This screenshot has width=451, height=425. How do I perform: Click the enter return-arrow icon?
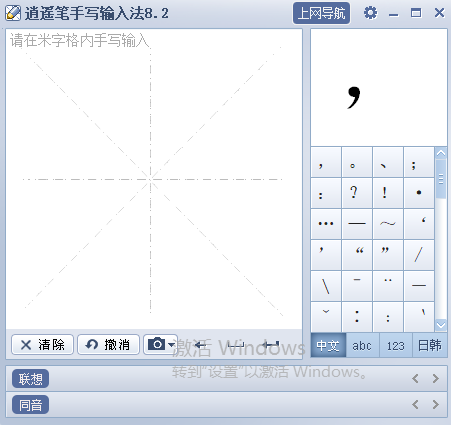[x=271, y=345]
